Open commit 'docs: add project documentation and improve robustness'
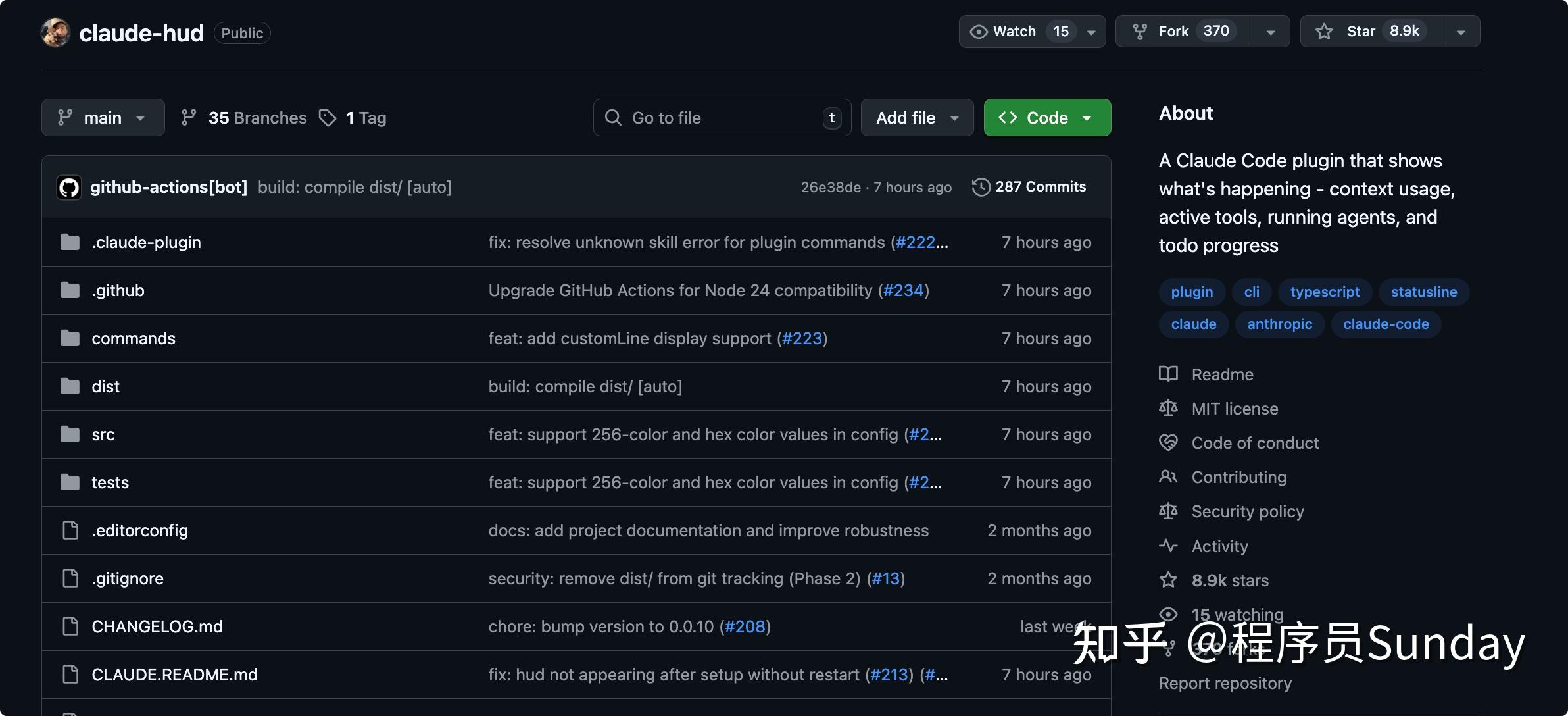The width and height of the screenshot is (1568, 716). [x=708, y=530]
